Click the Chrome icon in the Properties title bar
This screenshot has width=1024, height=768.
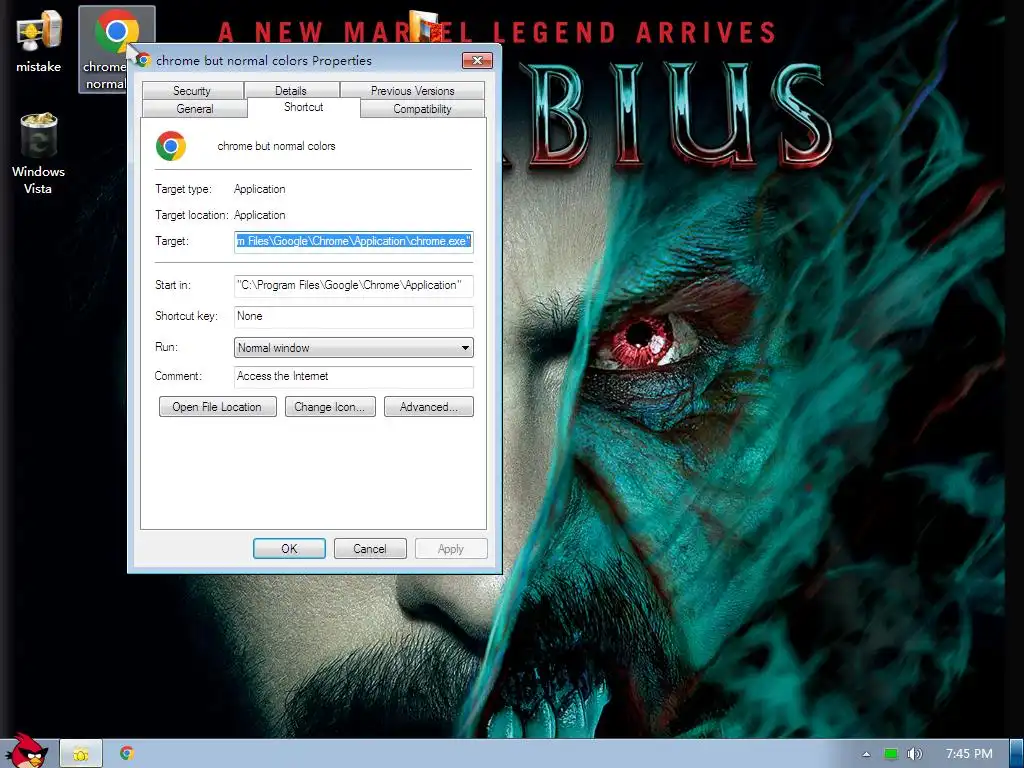point(143,60)
